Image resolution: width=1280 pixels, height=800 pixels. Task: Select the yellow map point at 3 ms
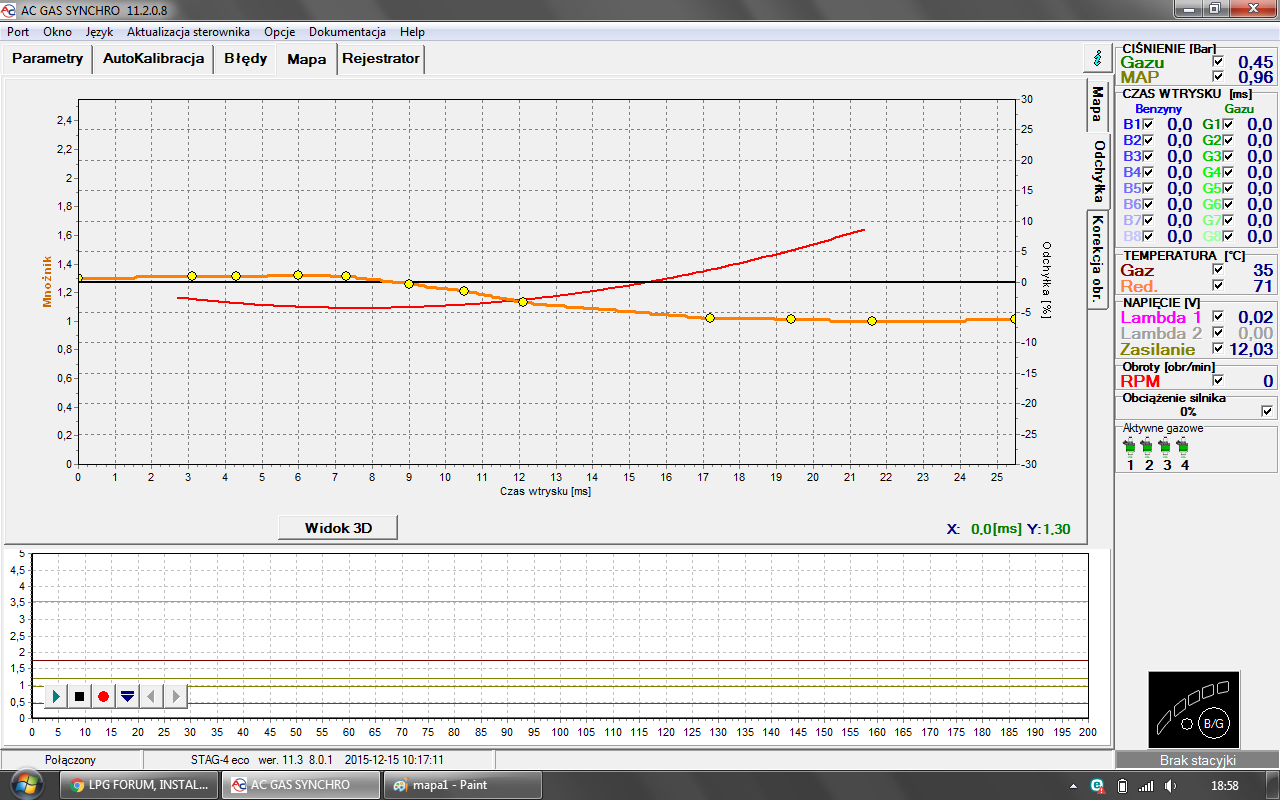(x=191, y=276)
